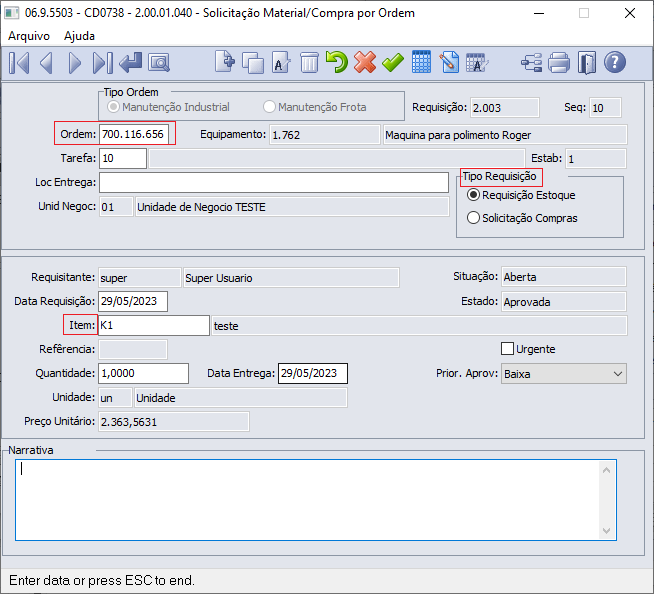Image resolution: width=654 pixels, height=594 pixels.
Task: Click the green undo arrow icon
Action: (x=337, y=62)
